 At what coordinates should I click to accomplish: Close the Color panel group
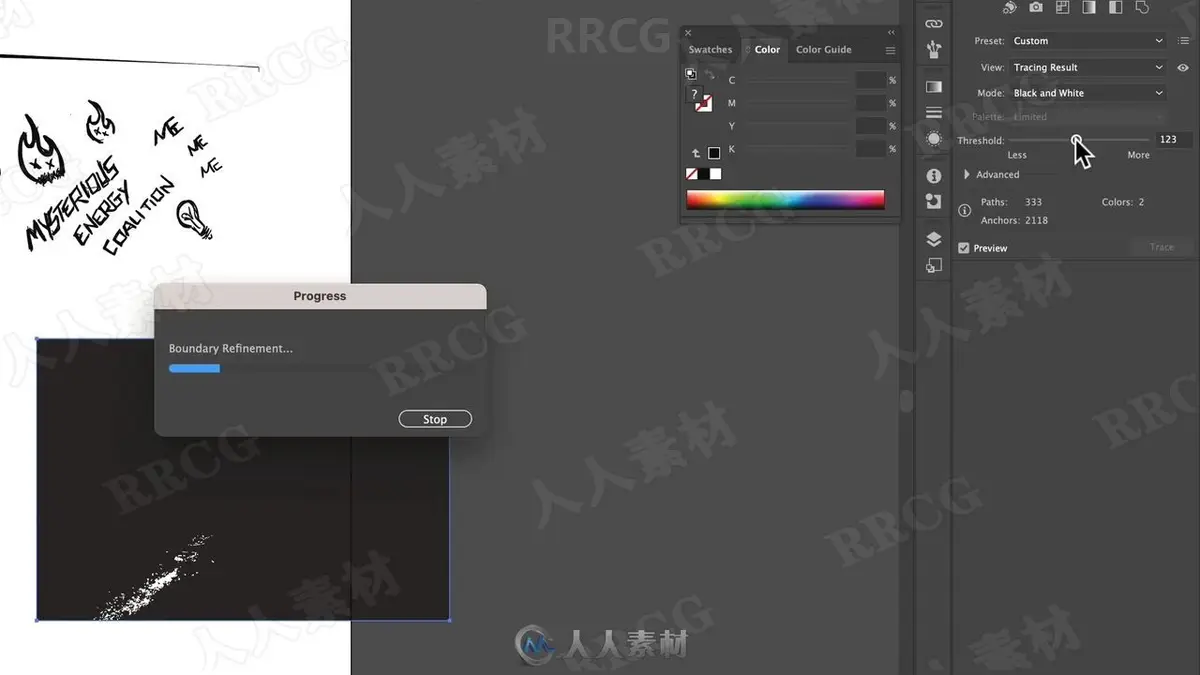pyautogui.click(x=688, y=33)
